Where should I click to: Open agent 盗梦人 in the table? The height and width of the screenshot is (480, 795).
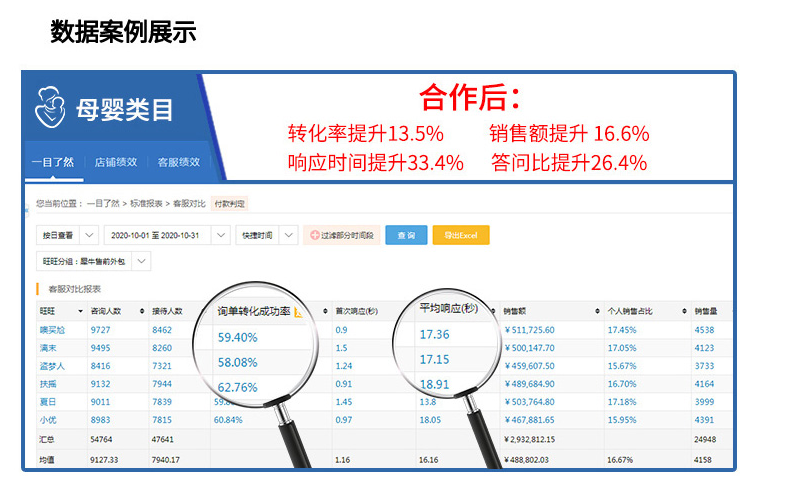(x=52, y=366)
